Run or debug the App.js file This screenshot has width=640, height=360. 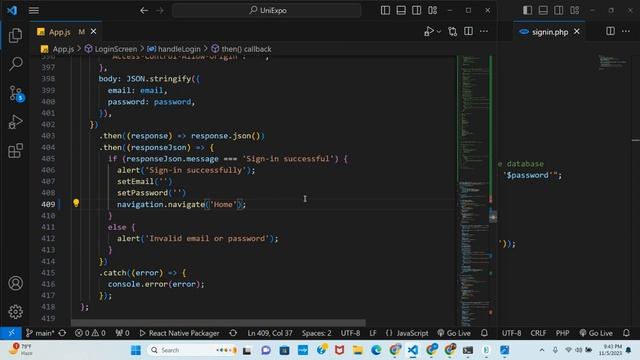[429, 31]
